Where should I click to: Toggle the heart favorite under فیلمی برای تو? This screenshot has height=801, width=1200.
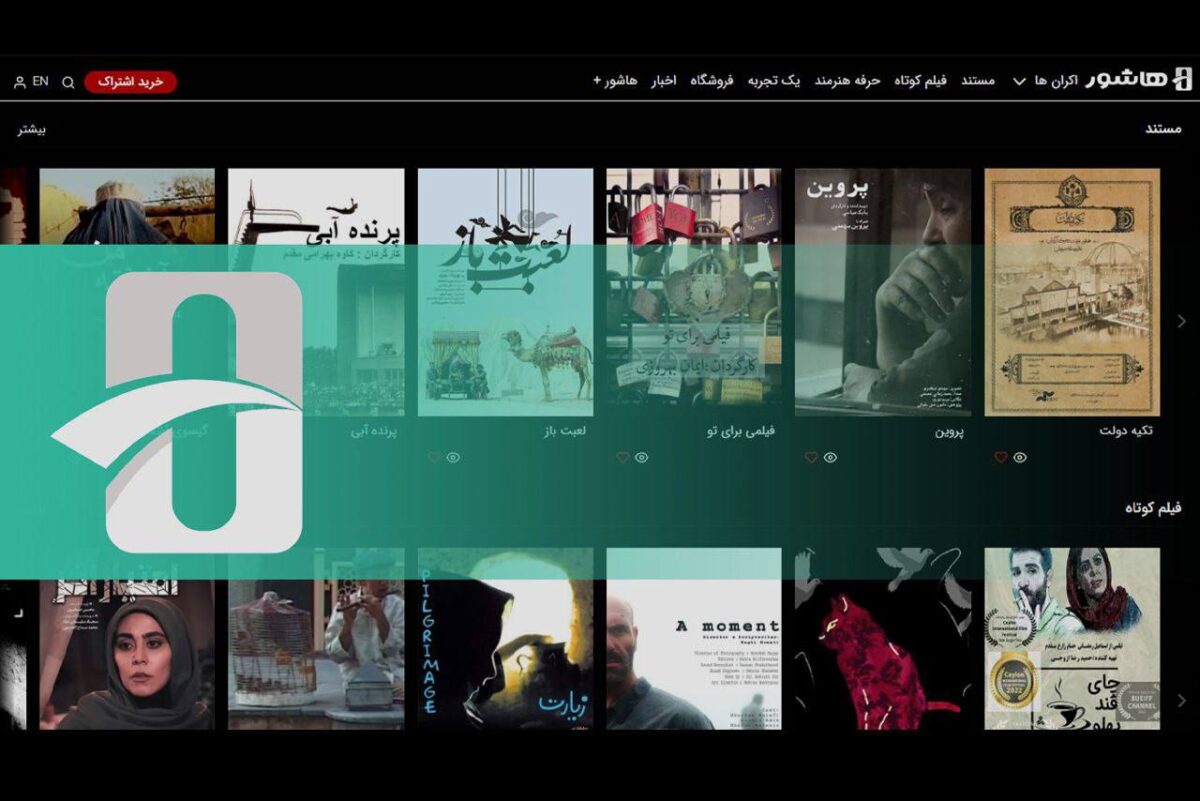coord(622,458)
